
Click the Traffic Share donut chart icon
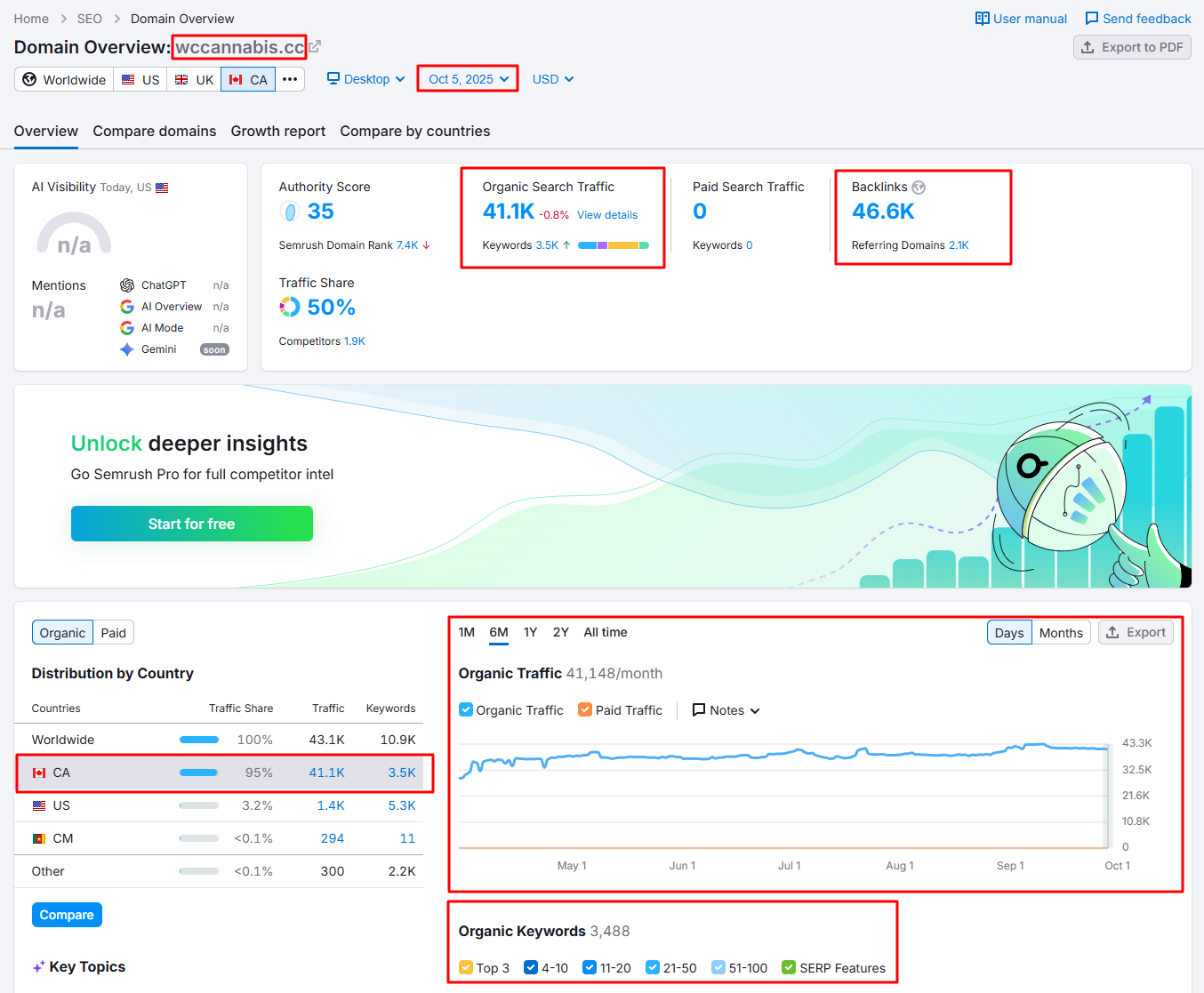290,308
